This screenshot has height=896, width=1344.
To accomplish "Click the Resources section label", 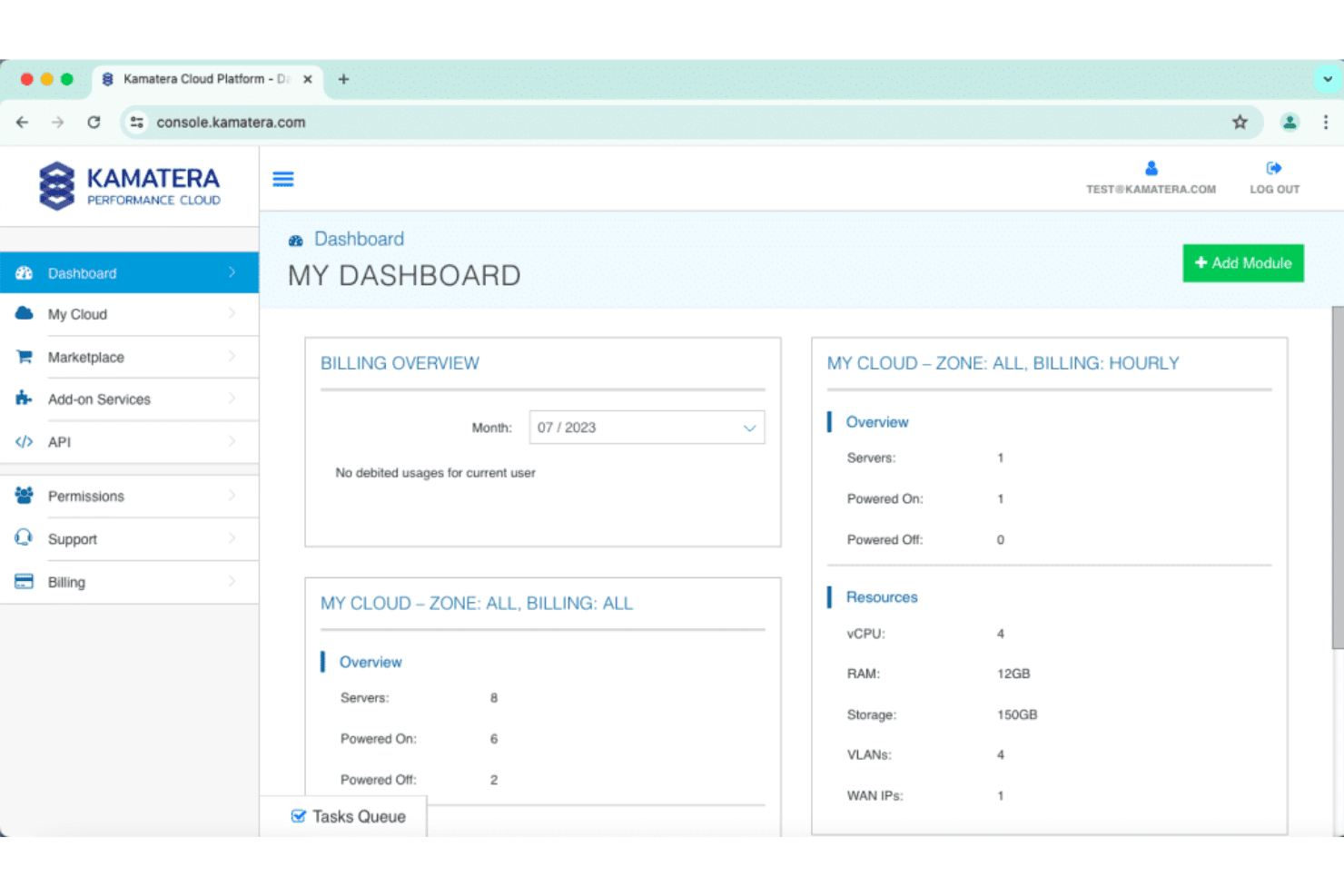I will tap(882, 597).
